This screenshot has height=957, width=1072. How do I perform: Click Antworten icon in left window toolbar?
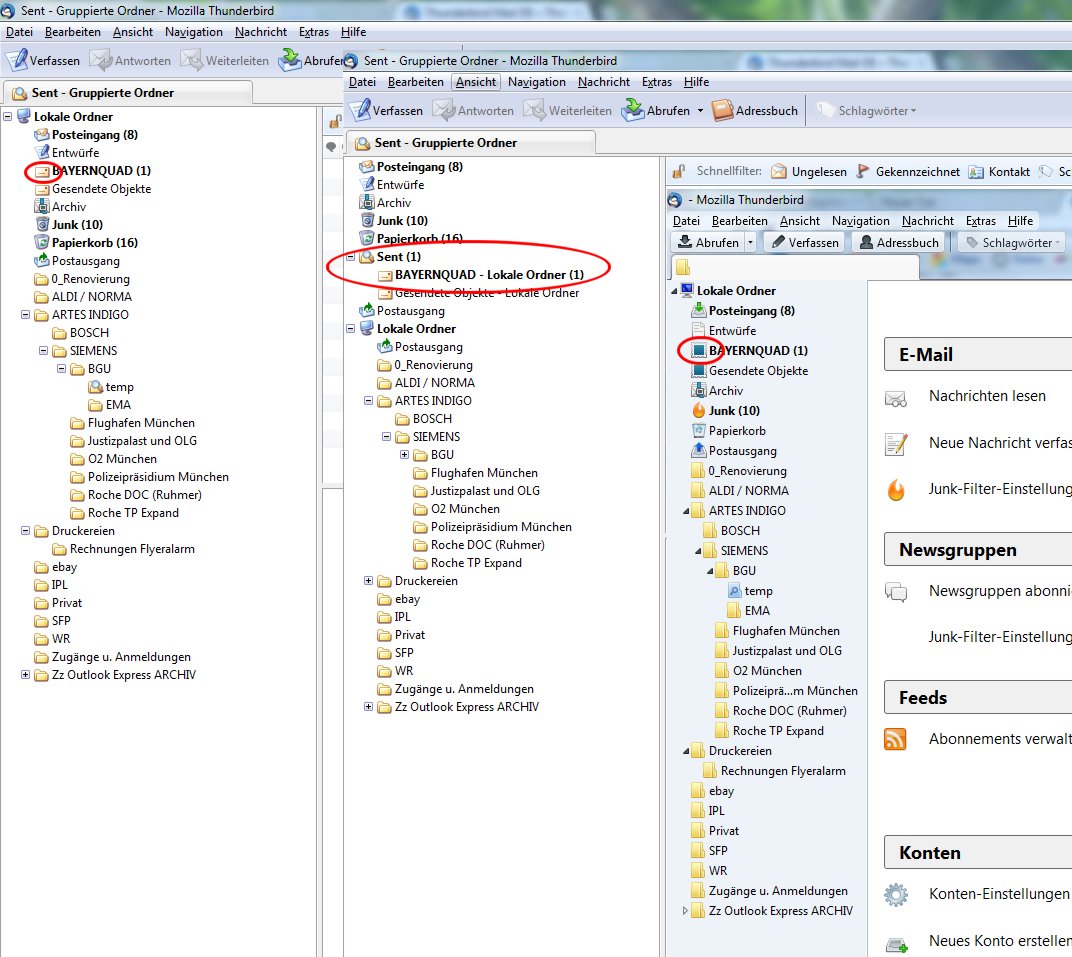tap(100, 60)
